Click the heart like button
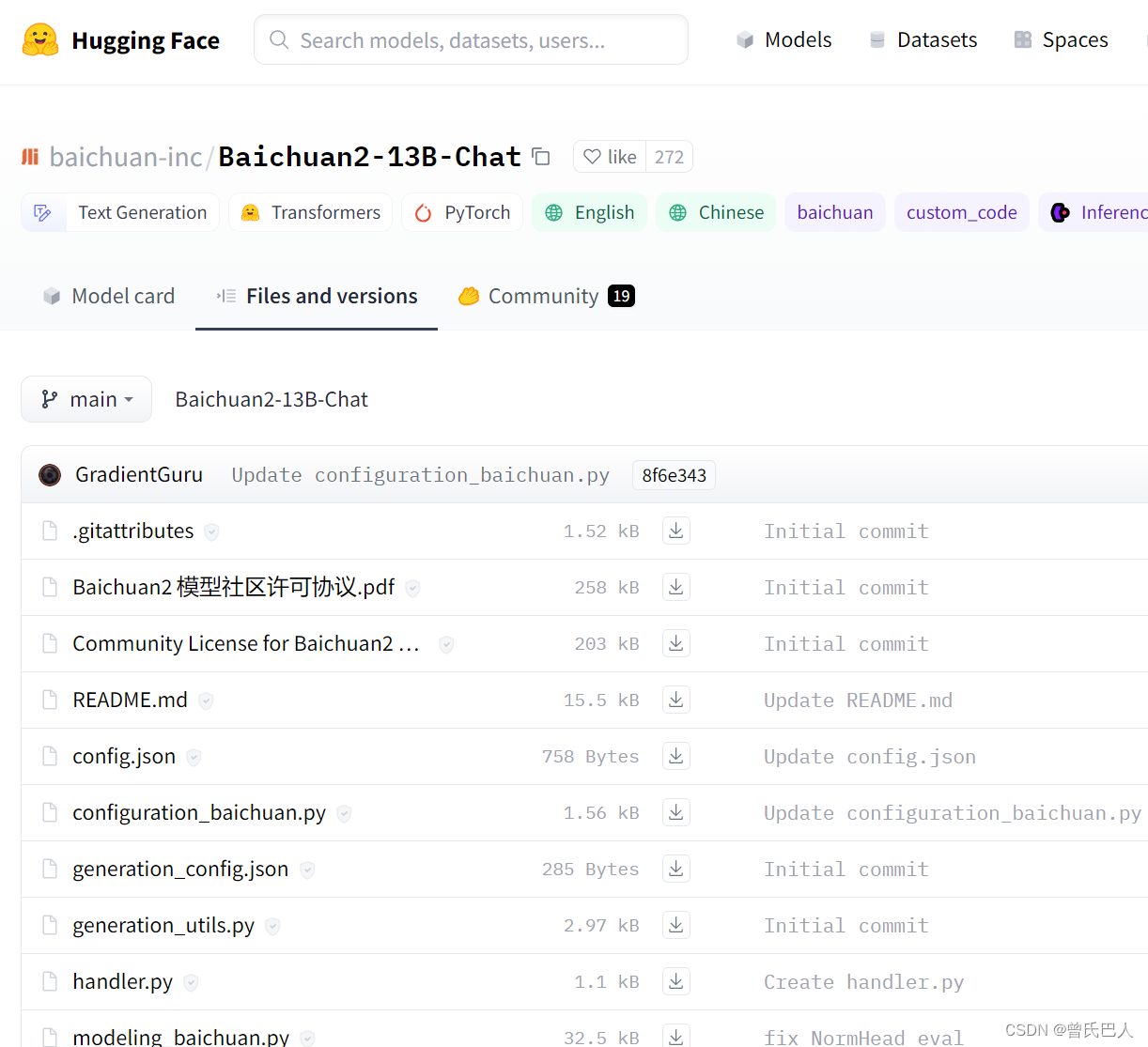 610,157
